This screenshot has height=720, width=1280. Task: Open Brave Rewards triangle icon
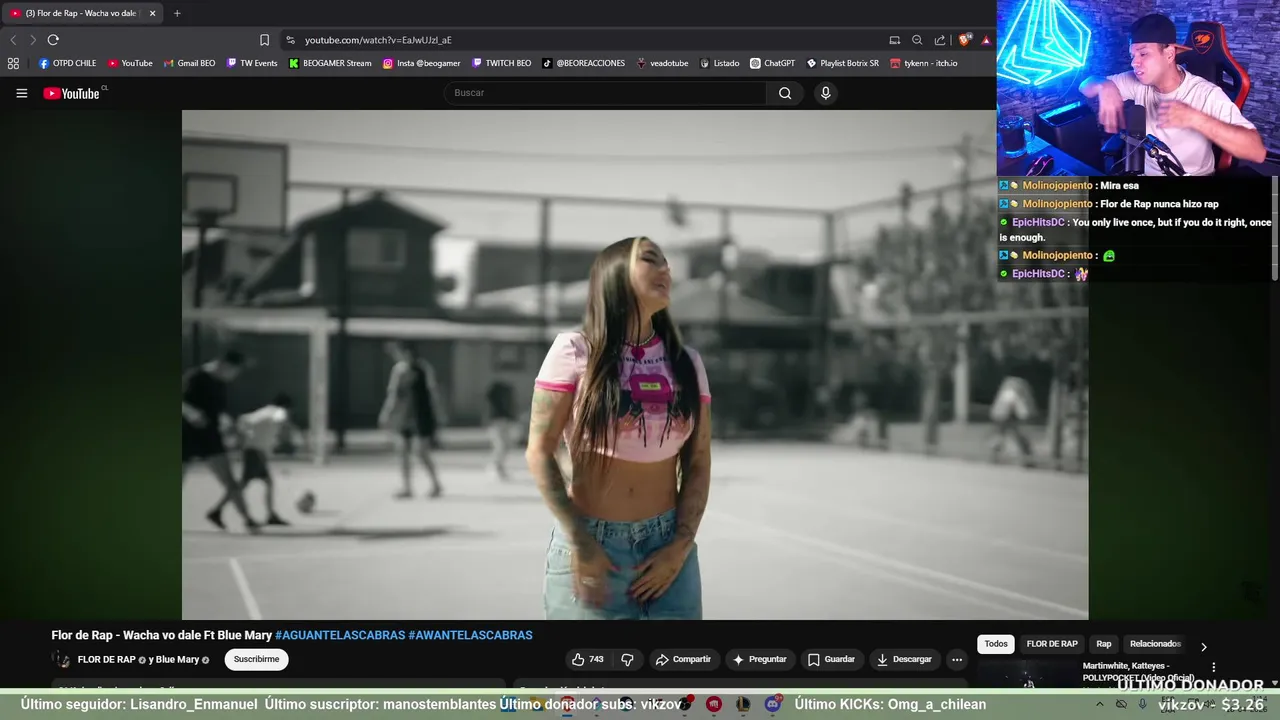point(986,40)
